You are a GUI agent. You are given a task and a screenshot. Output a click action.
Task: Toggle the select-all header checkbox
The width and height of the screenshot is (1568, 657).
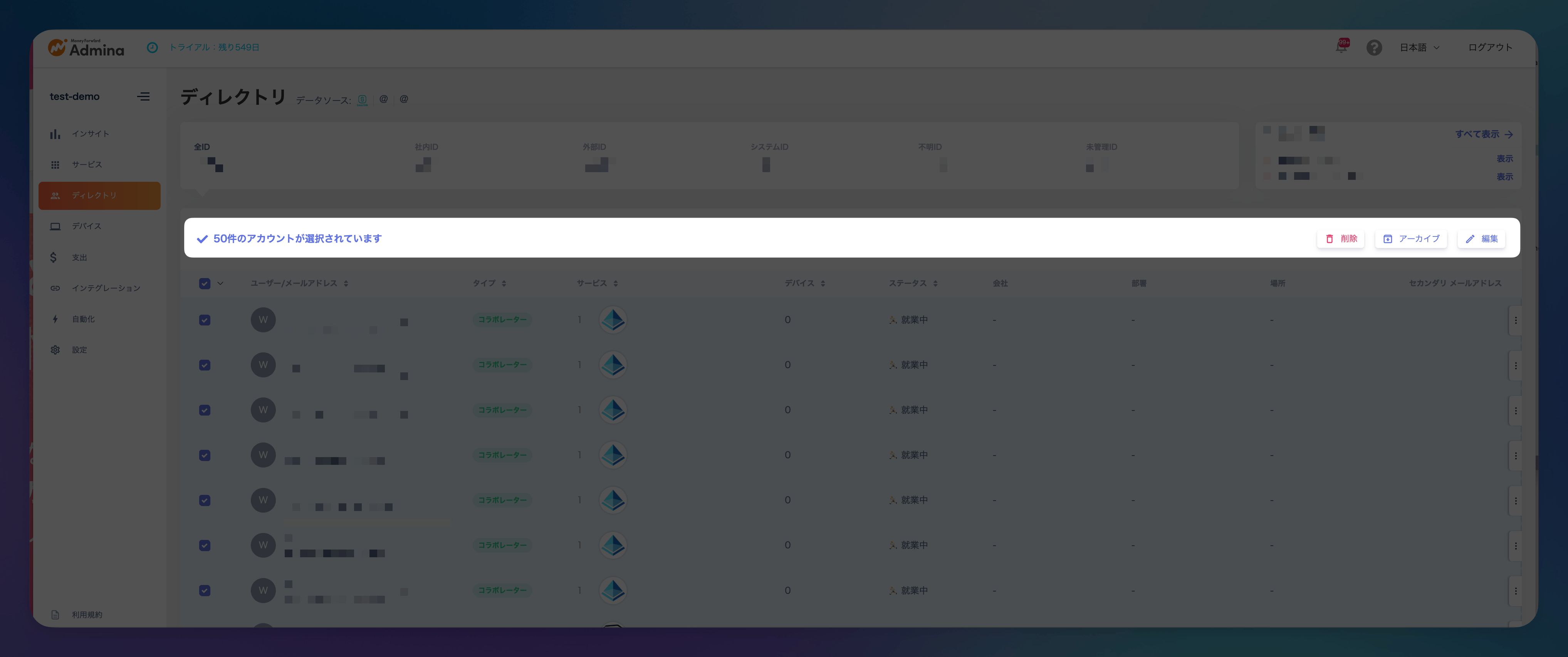[205, 283]
